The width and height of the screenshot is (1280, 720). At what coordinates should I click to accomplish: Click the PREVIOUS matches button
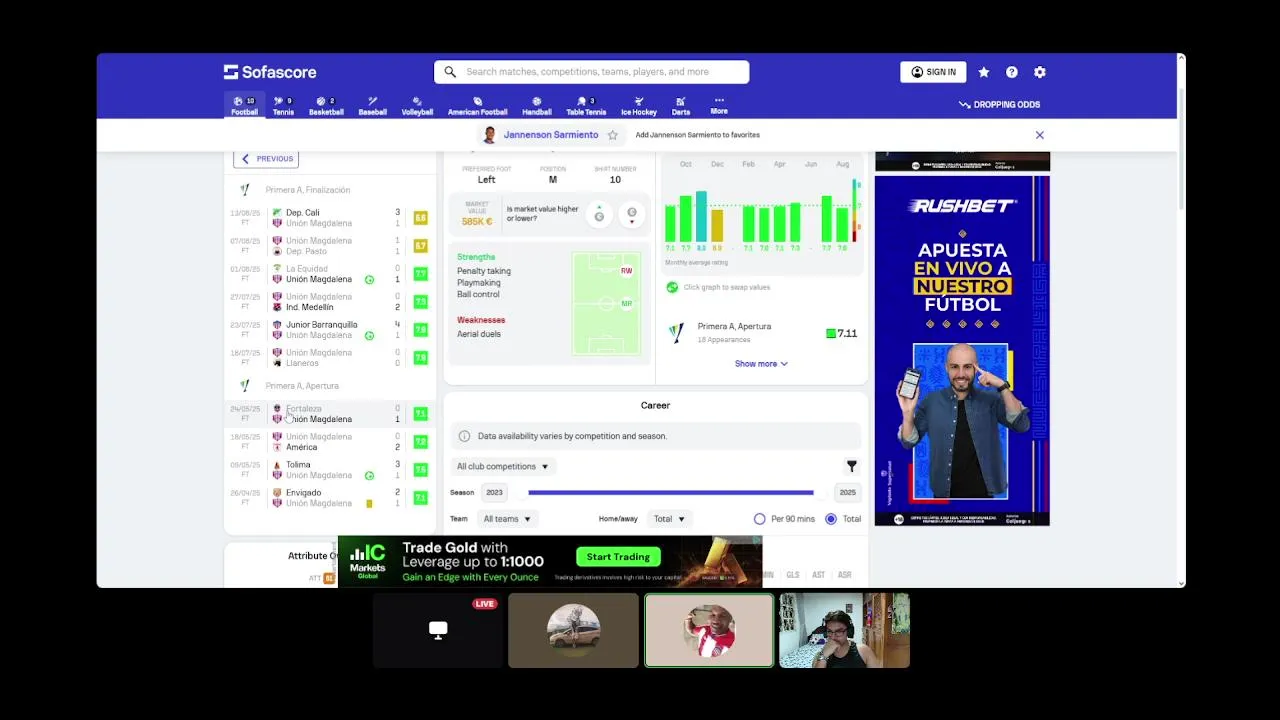pos(266,158)
